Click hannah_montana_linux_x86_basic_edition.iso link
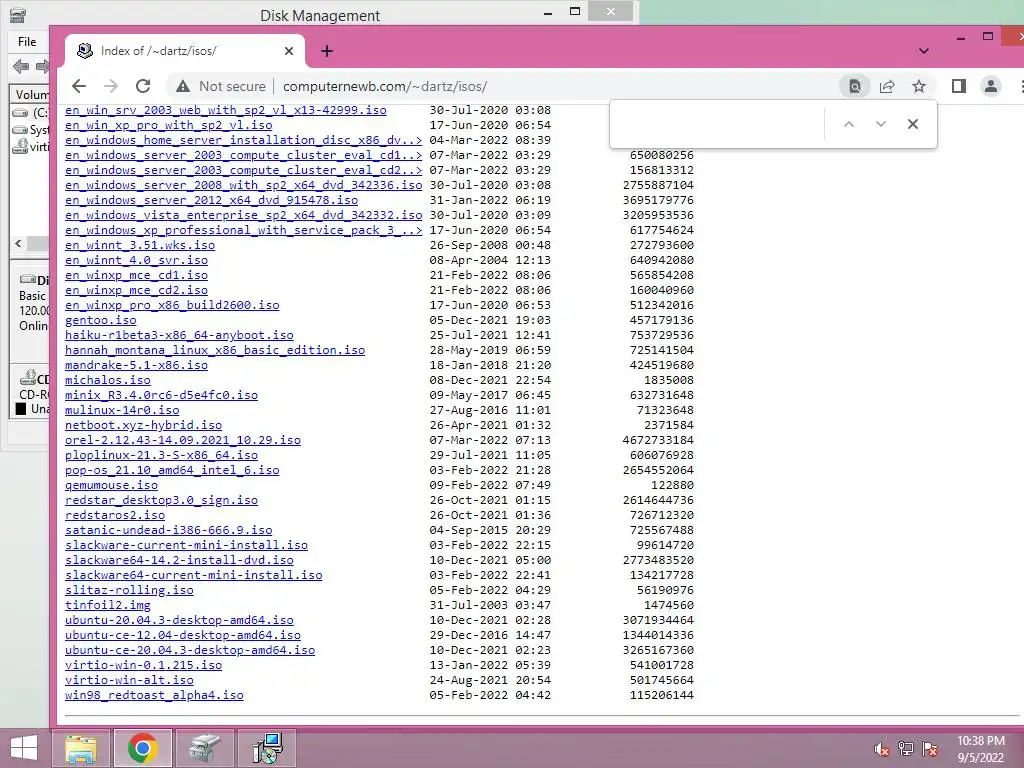 215,350
